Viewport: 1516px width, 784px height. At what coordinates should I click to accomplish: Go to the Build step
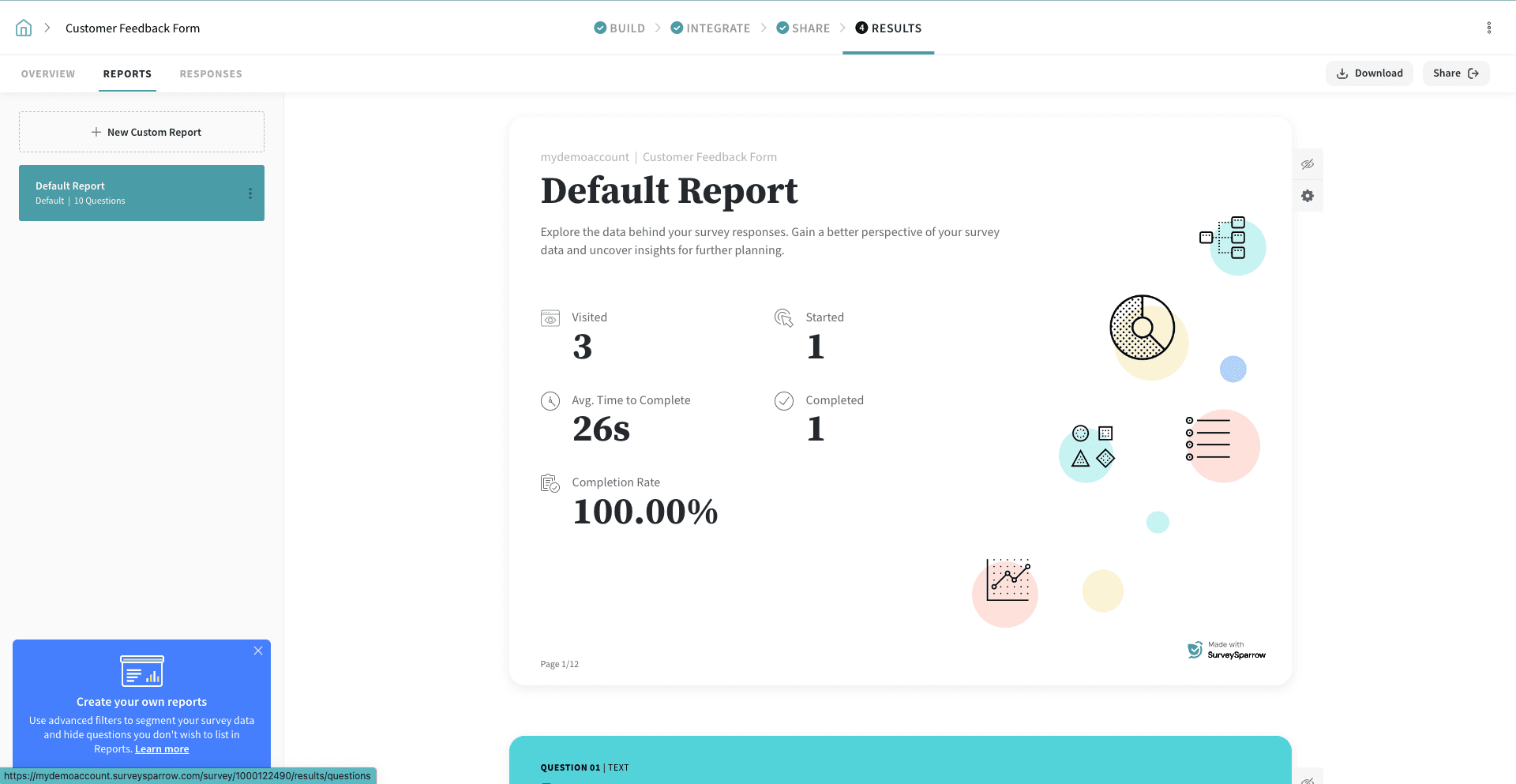click(x=620, y=28)
